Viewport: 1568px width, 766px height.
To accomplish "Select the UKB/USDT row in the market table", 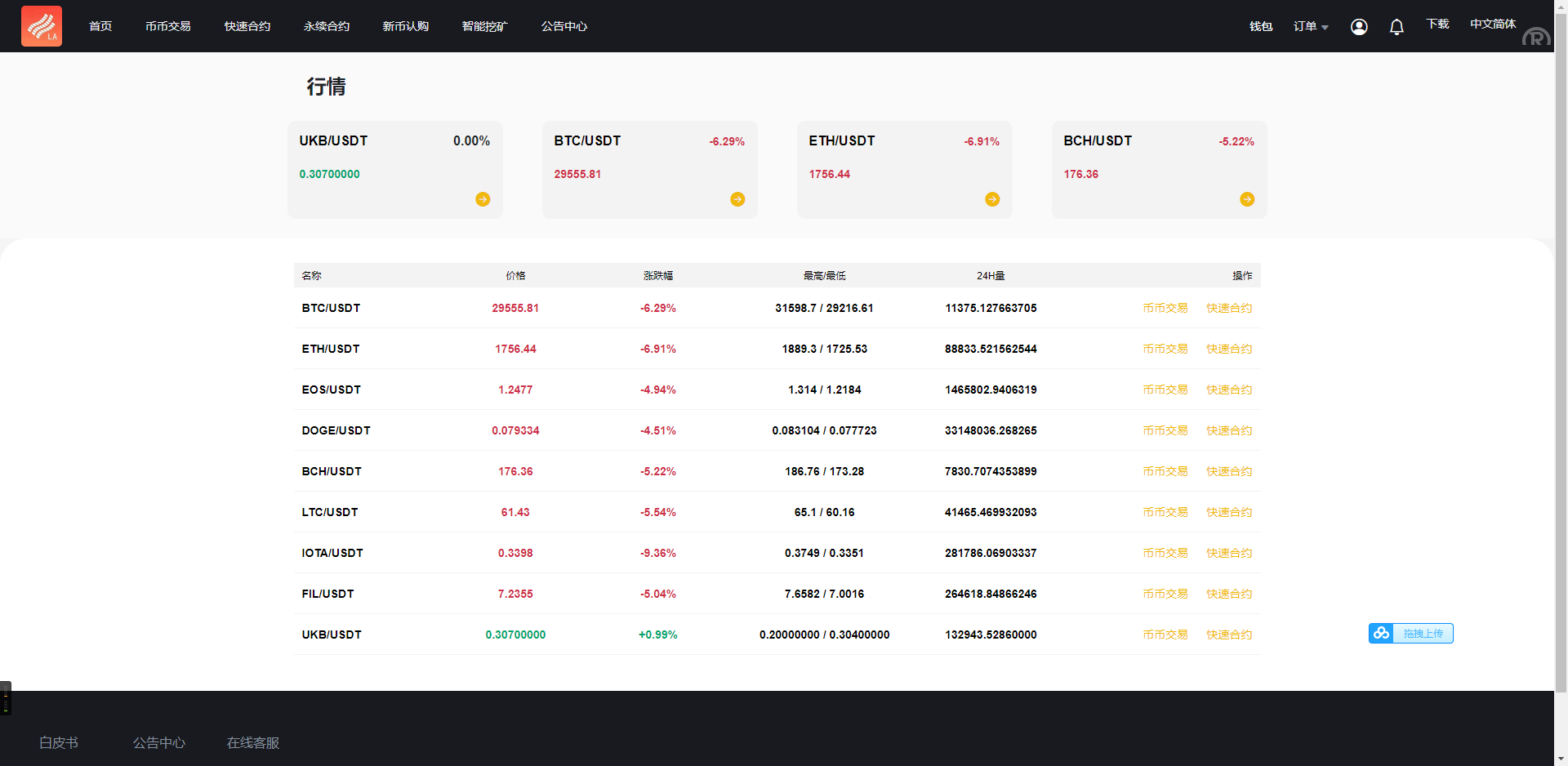I will coord(332,635).
